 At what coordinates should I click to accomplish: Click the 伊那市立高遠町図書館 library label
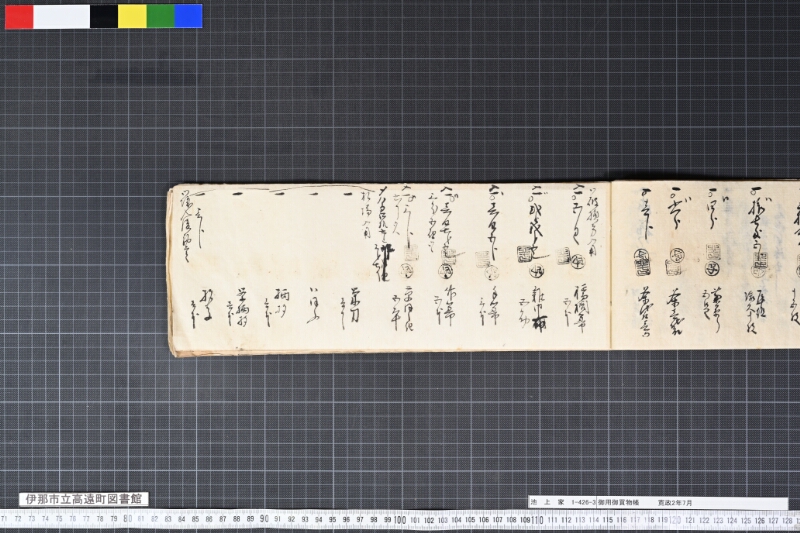coord(84,499)
